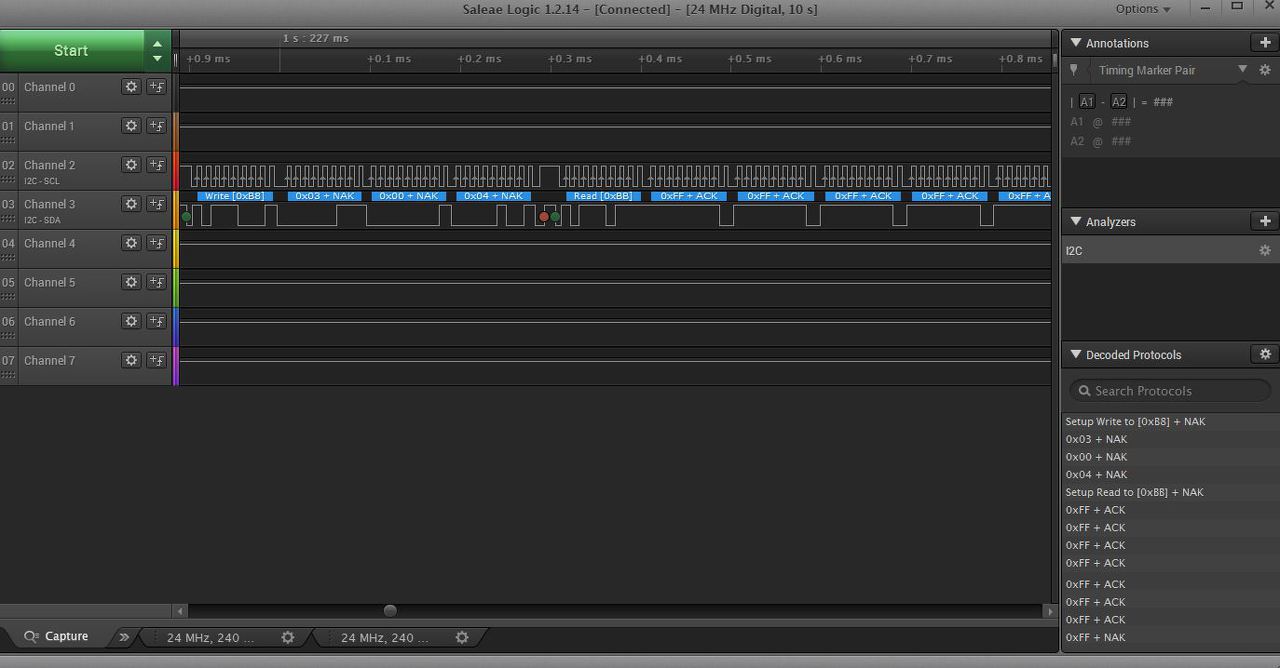The image size is (1280, 668).
Task: Switch to the Capture tab
Action: (x=56, y=636)
